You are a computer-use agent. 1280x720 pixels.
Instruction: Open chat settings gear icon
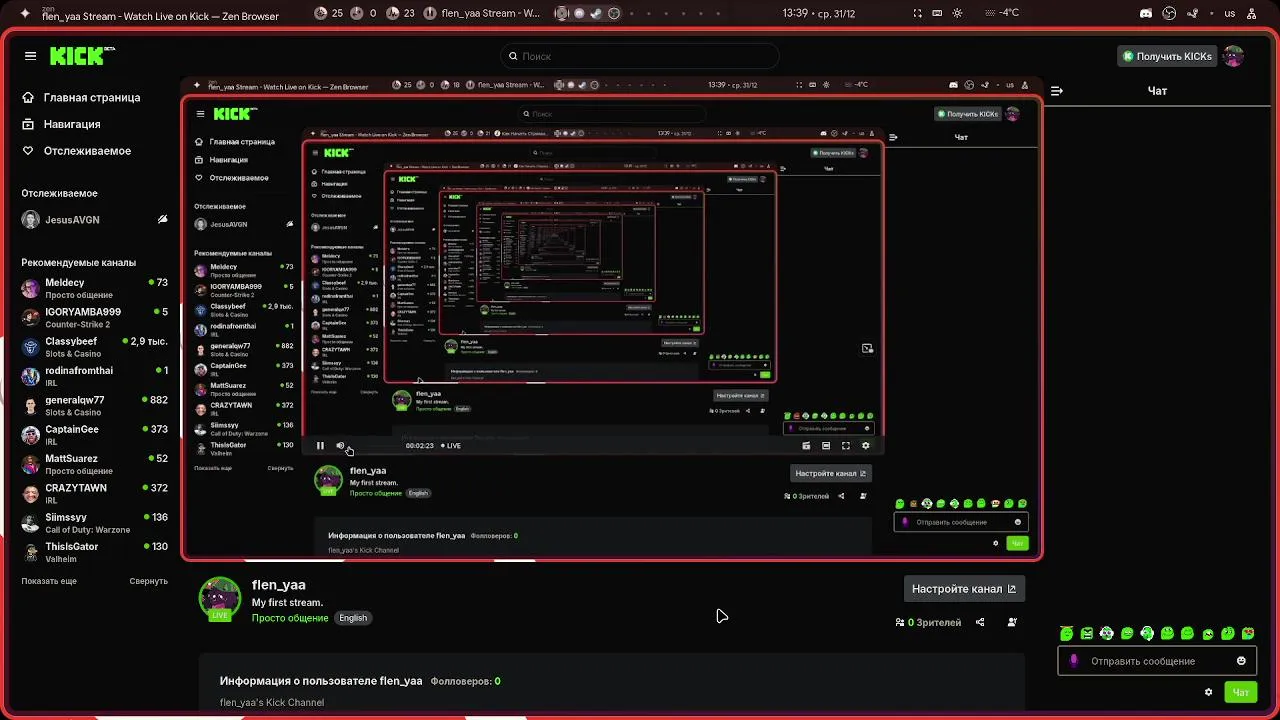1208,692
